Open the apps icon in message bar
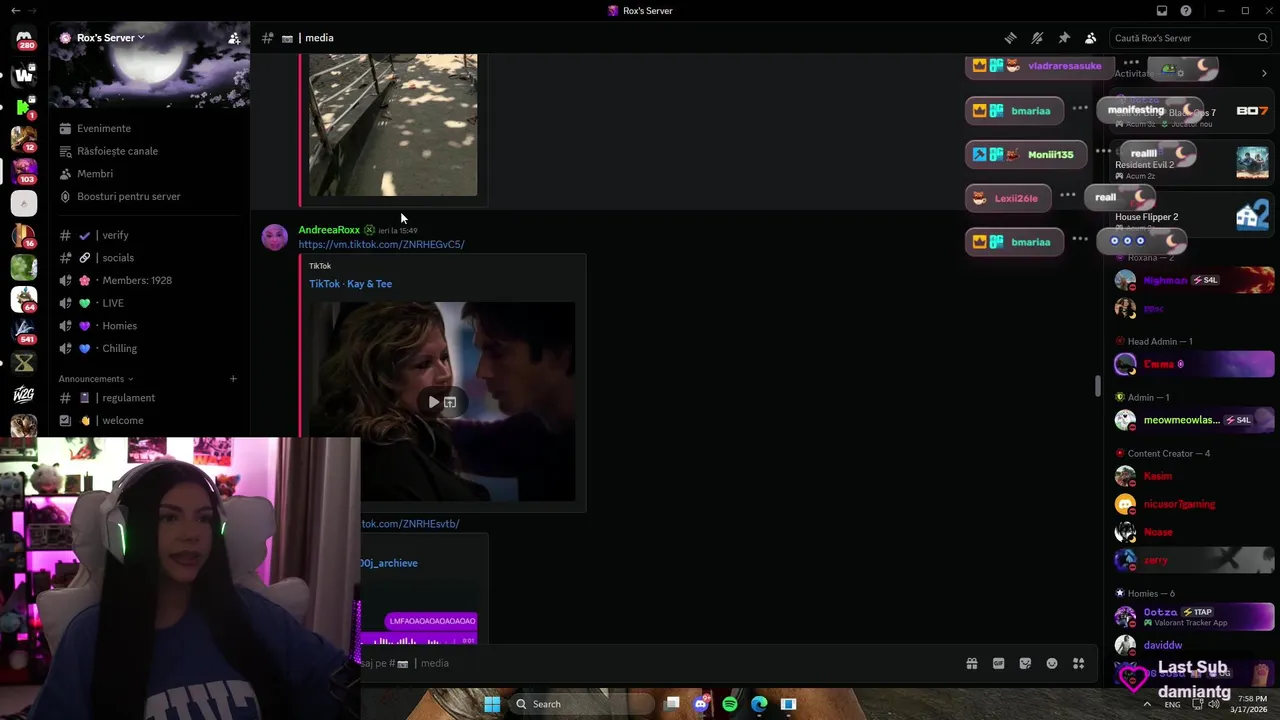Screen dimensions: 1280x720 click(1078, 663)
